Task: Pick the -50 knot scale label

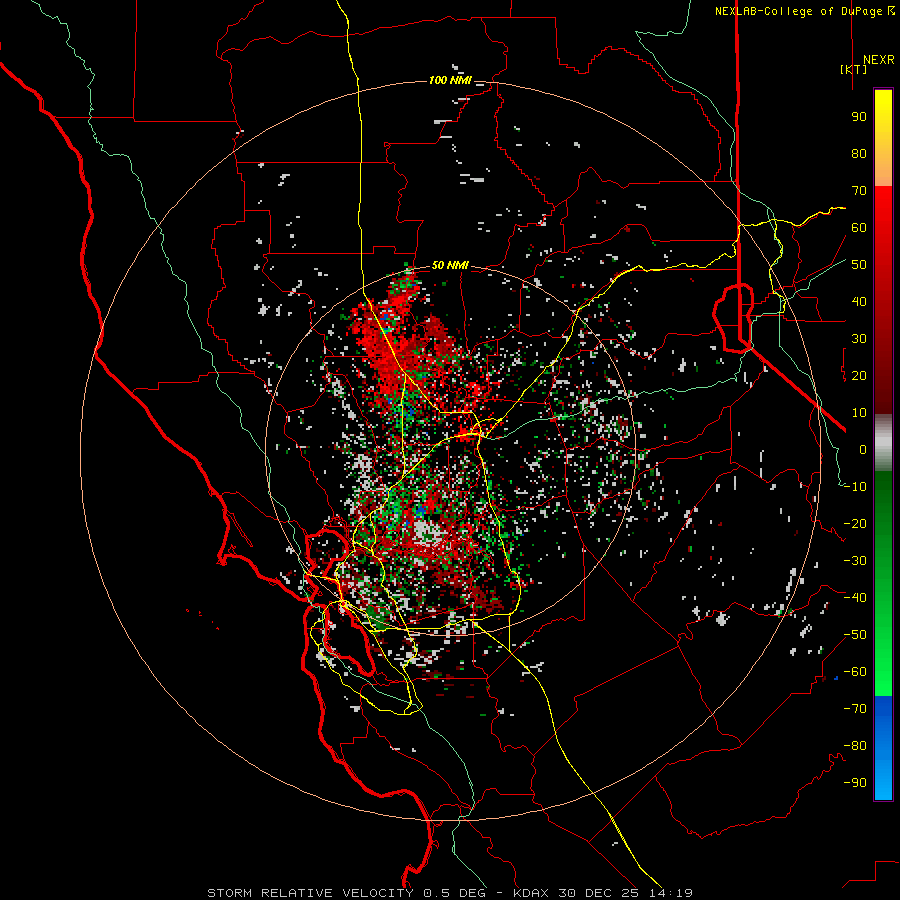Action: click(855, 635)
